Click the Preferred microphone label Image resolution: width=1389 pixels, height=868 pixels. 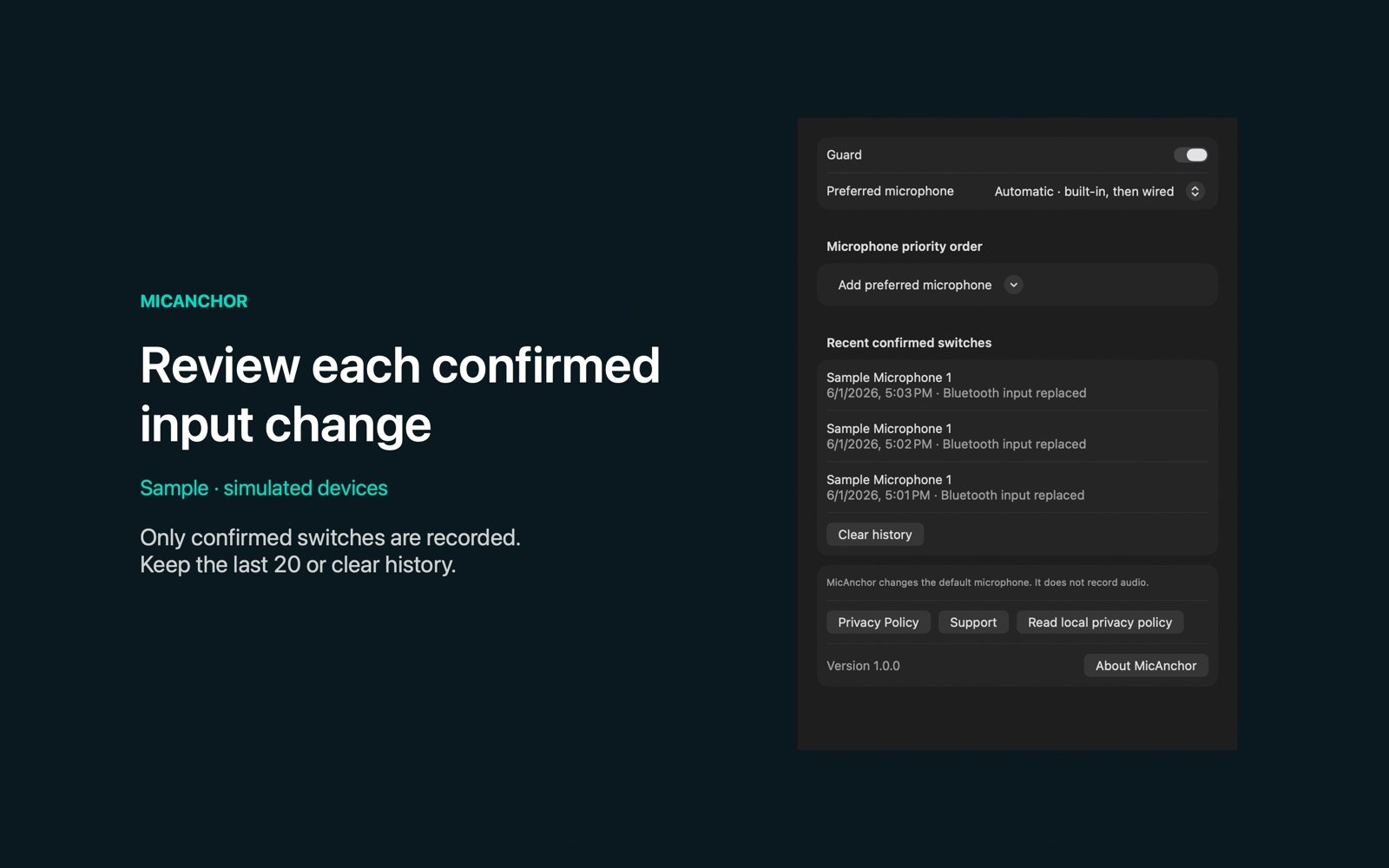pyautogui.click(x=890, y=191)
